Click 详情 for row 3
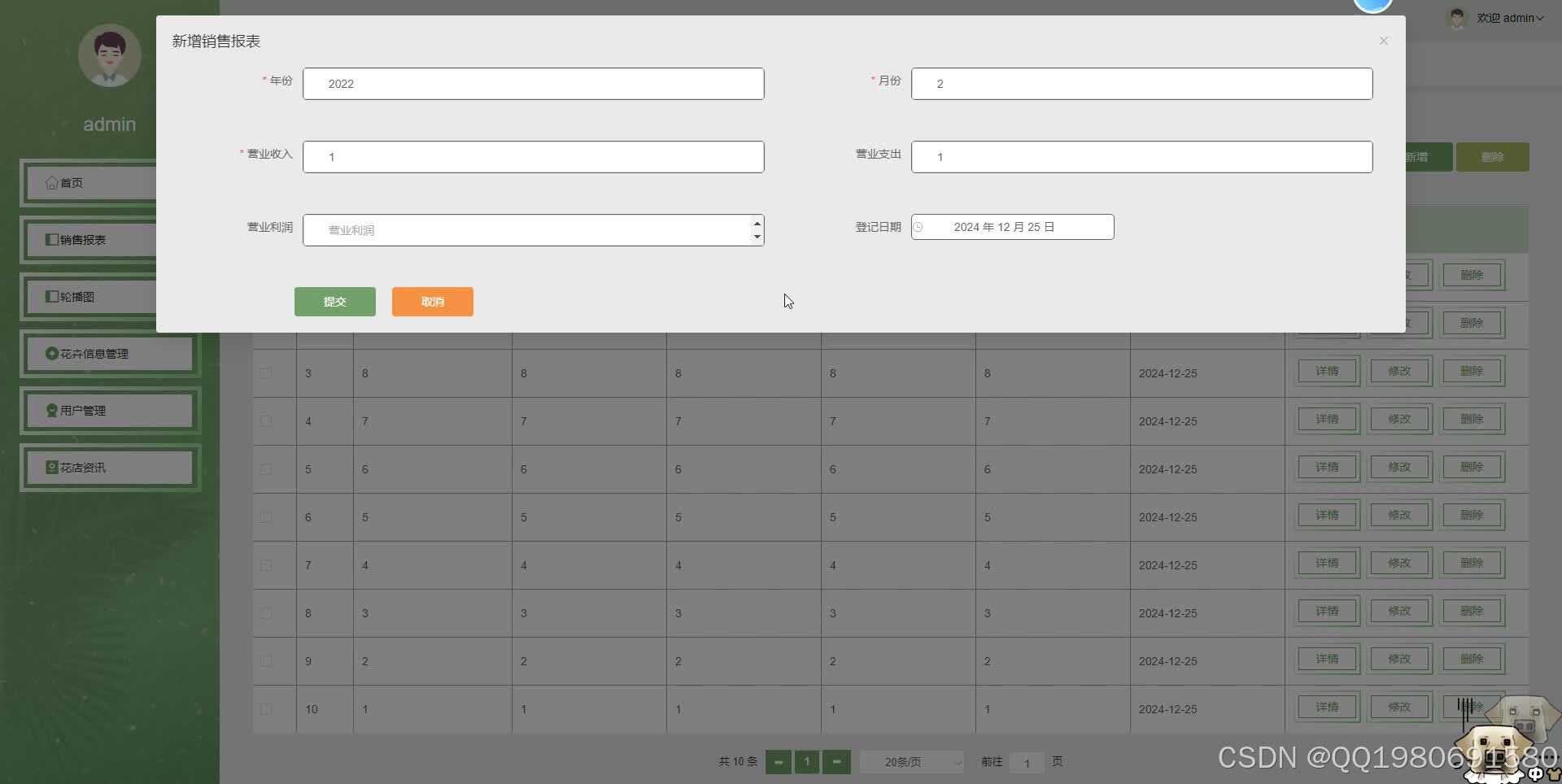1562x784 pixels. (x=1327, y=371)
